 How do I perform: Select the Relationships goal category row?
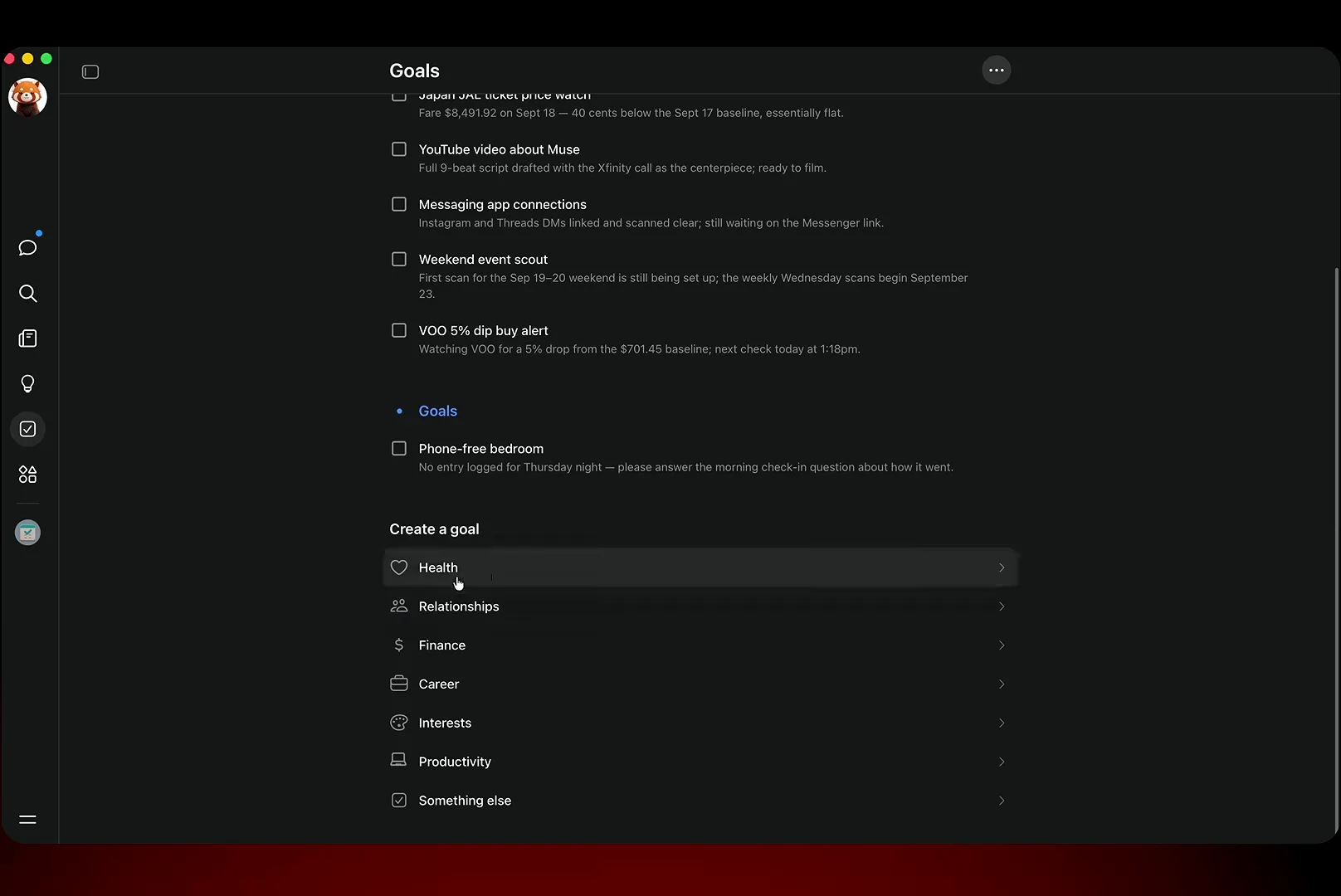pos(700,606)
